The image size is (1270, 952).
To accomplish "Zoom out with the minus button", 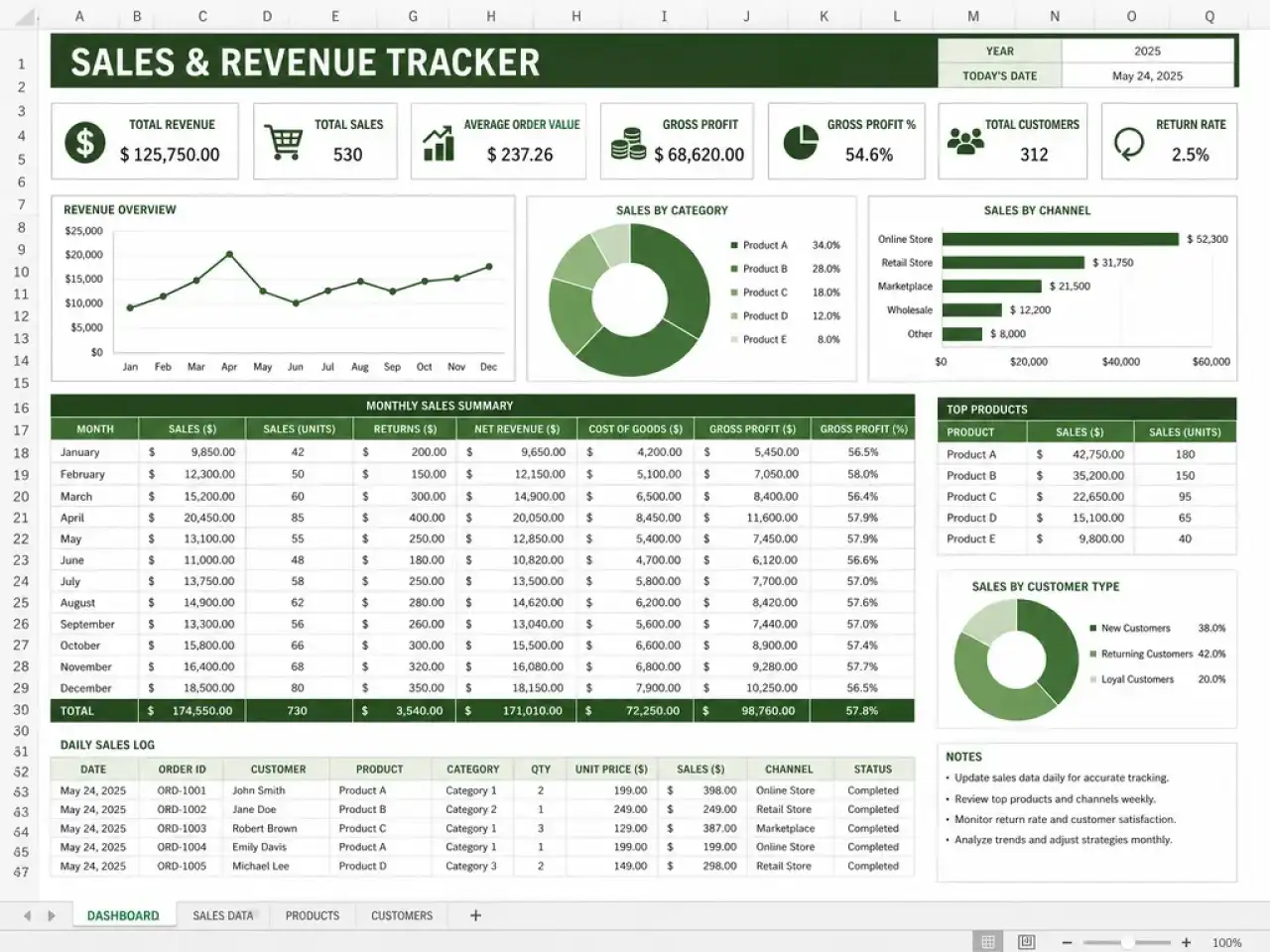I will pyautogui.click(x=1067, y=942).
